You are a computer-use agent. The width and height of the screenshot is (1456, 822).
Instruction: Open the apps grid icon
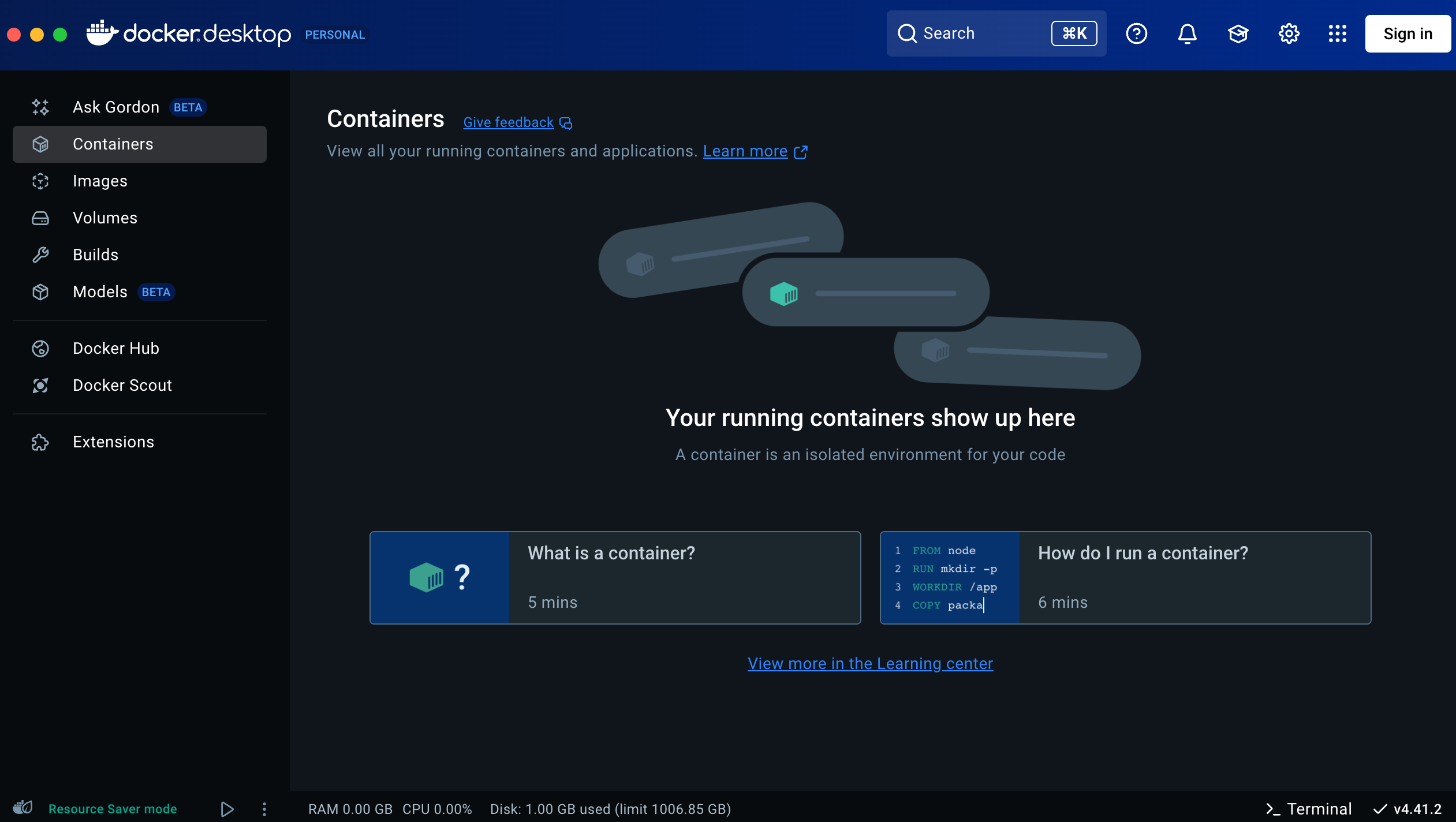pos(1337,33)
